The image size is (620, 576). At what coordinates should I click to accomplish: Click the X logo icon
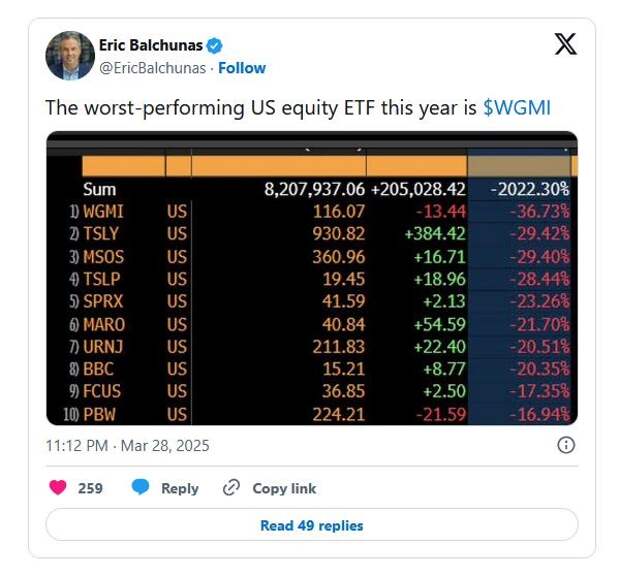click(565, 43)
